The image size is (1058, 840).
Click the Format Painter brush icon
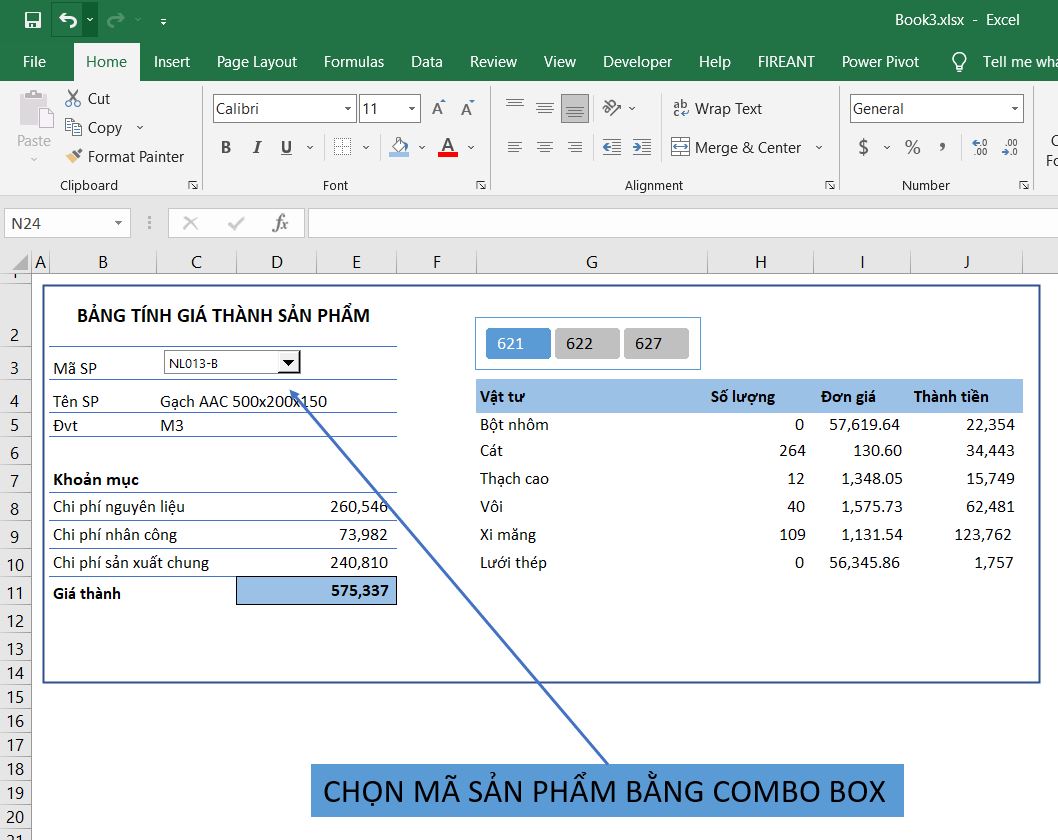point(73,156)
